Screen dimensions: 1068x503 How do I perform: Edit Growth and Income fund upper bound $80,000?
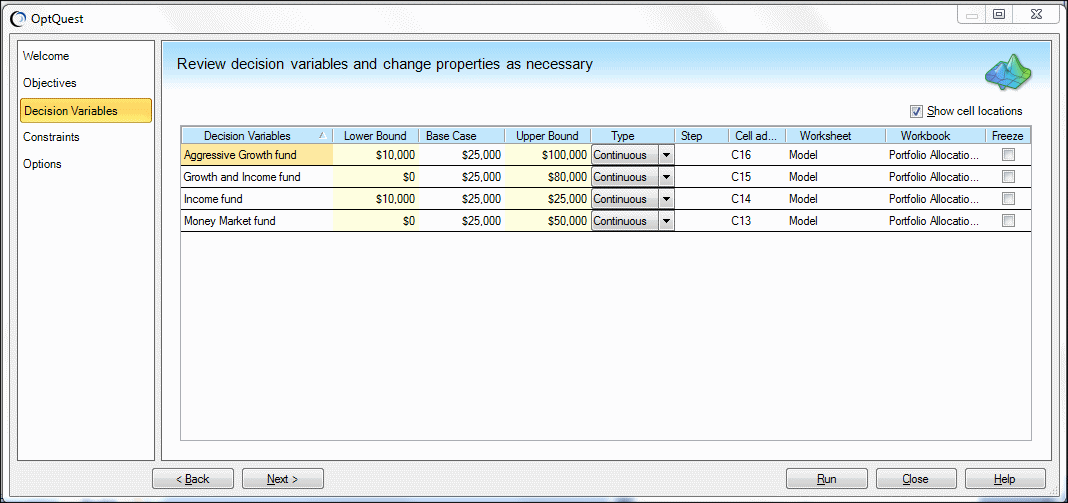tap(548, 177)
